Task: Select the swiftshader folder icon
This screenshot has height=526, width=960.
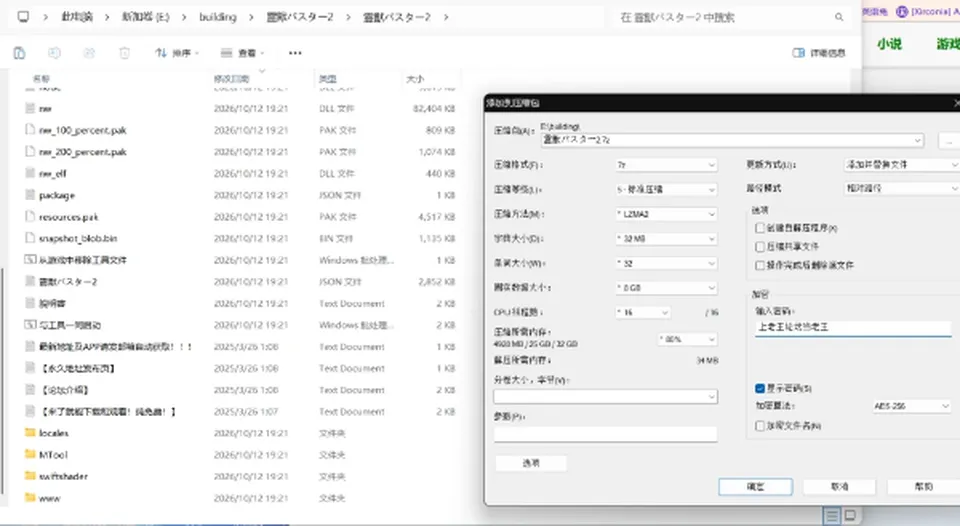Action: 30,476
